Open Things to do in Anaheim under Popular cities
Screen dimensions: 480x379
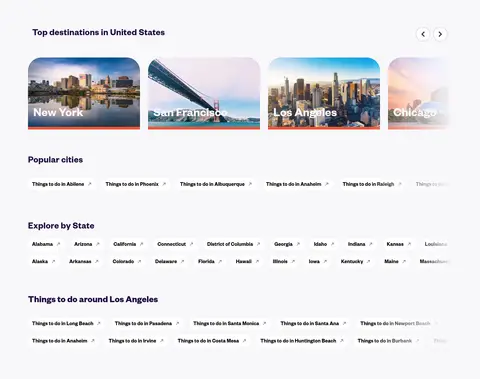297,184
